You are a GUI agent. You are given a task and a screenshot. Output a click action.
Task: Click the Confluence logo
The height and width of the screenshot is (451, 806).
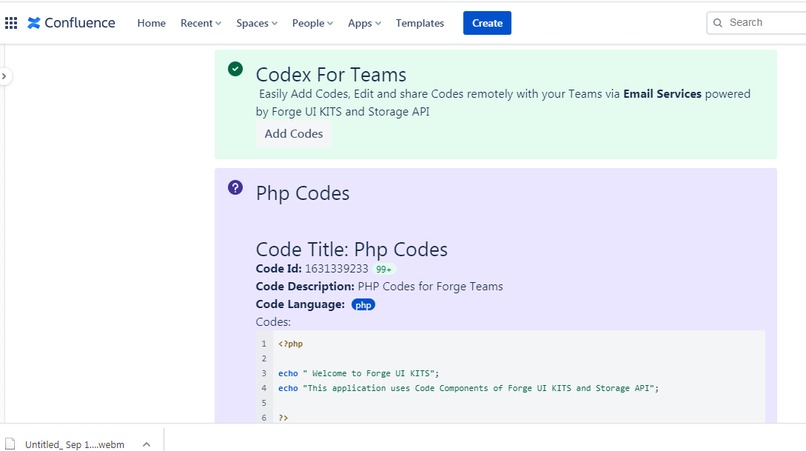pos(71,23)
